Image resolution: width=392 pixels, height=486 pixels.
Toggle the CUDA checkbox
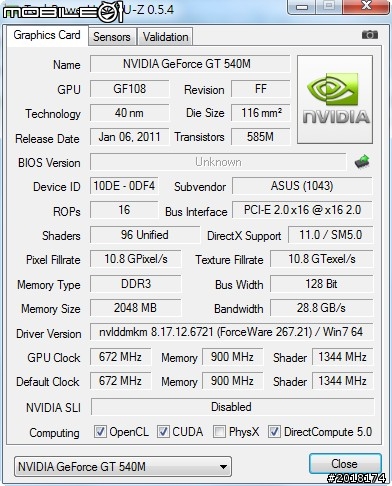(163, 431)
